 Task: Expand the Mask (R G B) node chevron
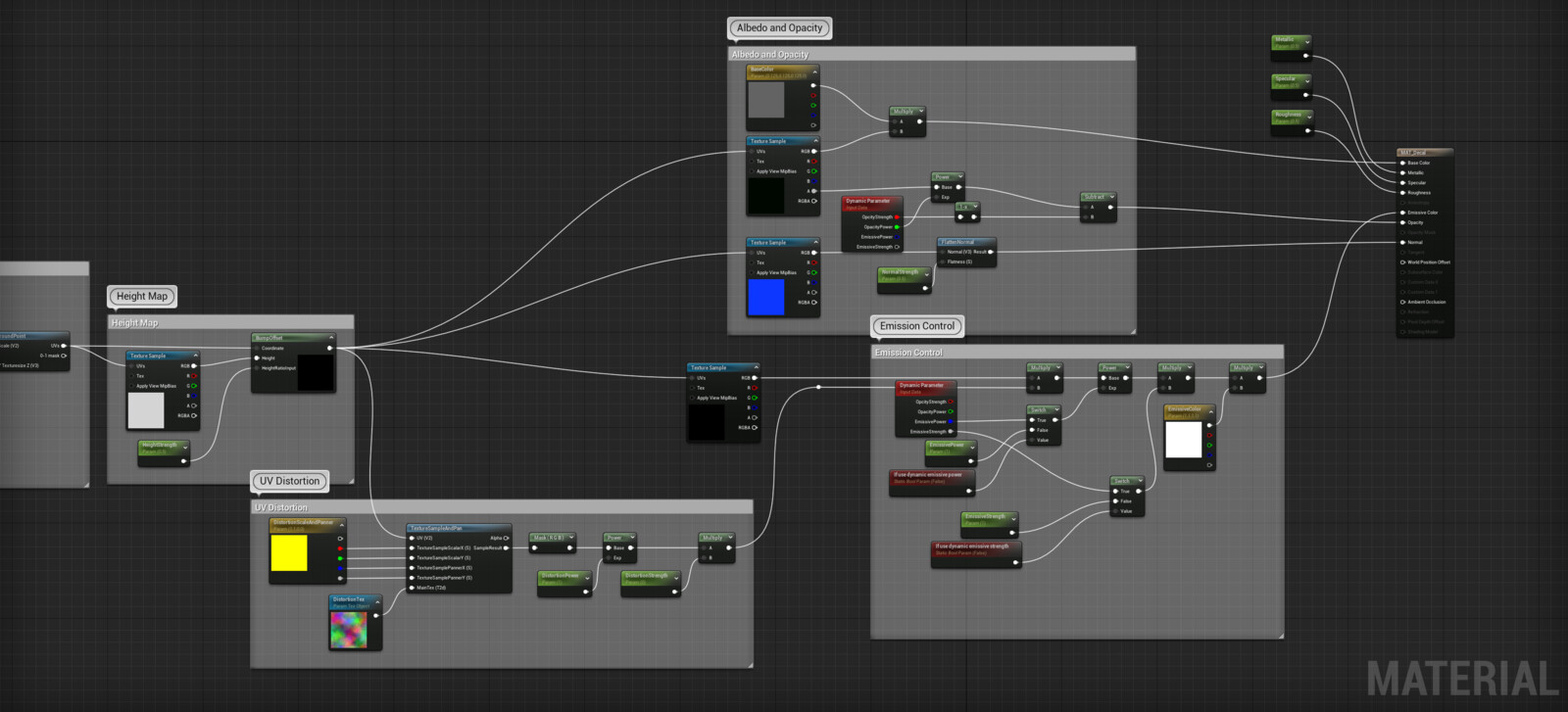coord(571,538)
